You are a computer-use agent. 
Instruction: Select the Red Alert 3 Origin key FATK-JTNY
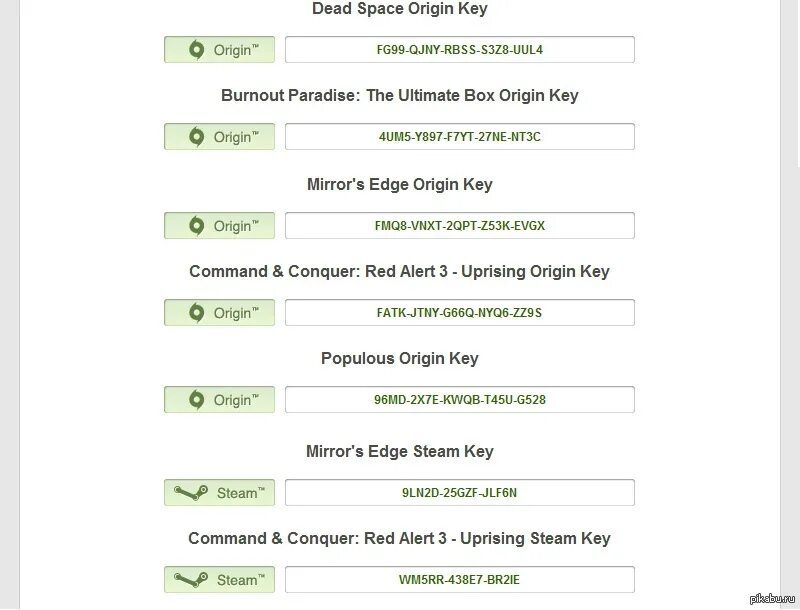coord(460,313)
